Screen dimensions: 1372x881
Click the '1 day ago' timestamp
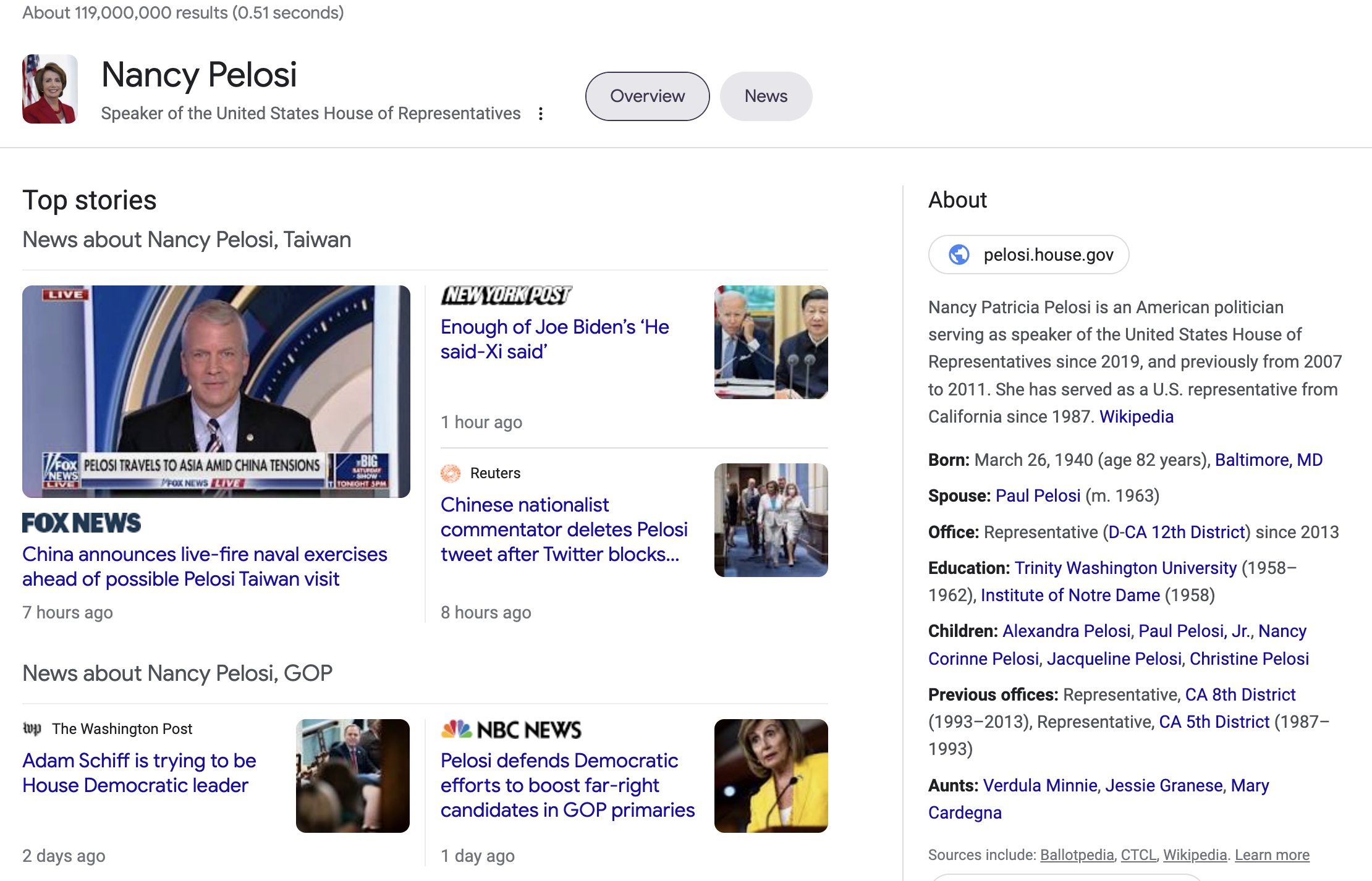click(x=478, y=856)
